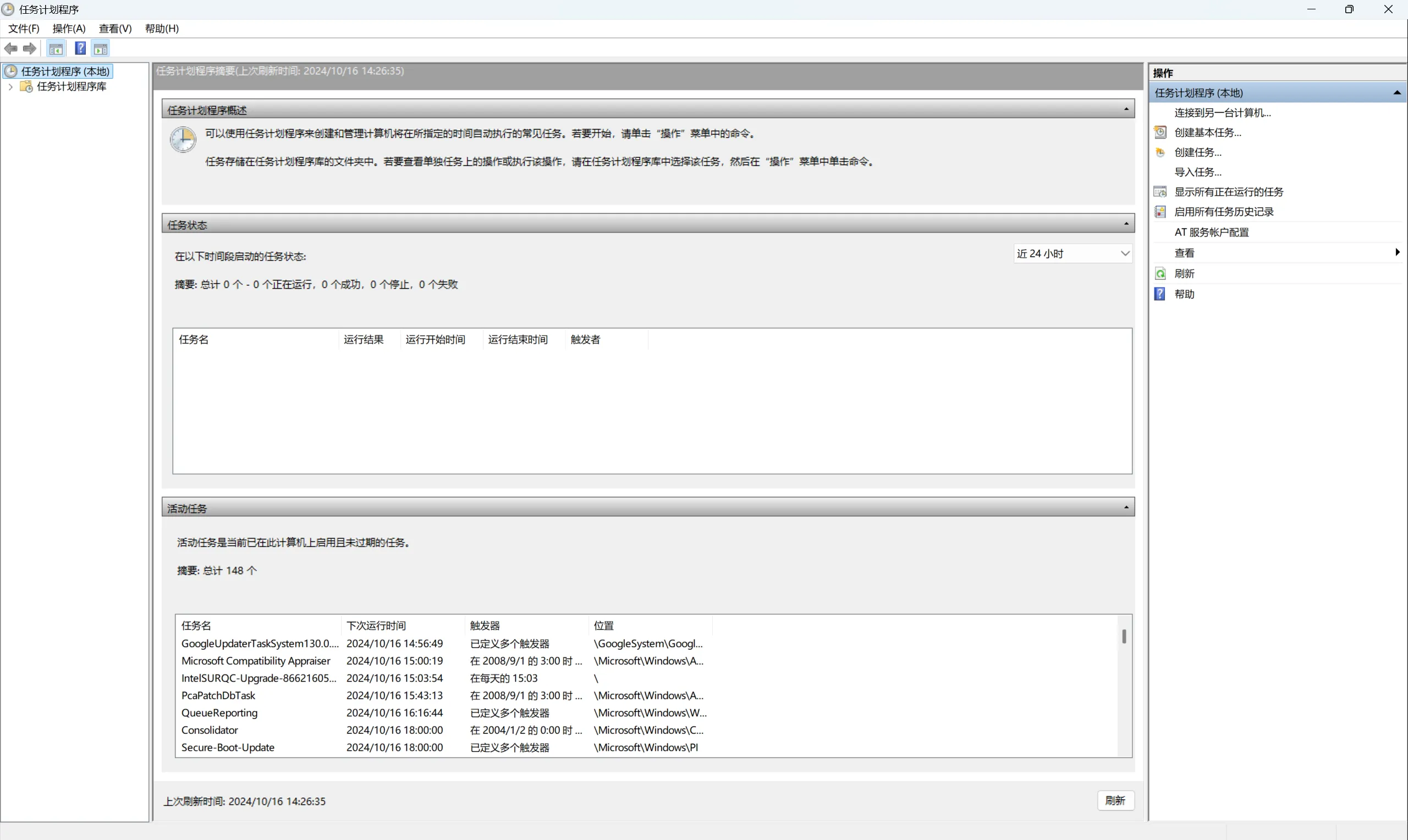
Task: Open the 查看(V) menu
Action: (115, 28)
